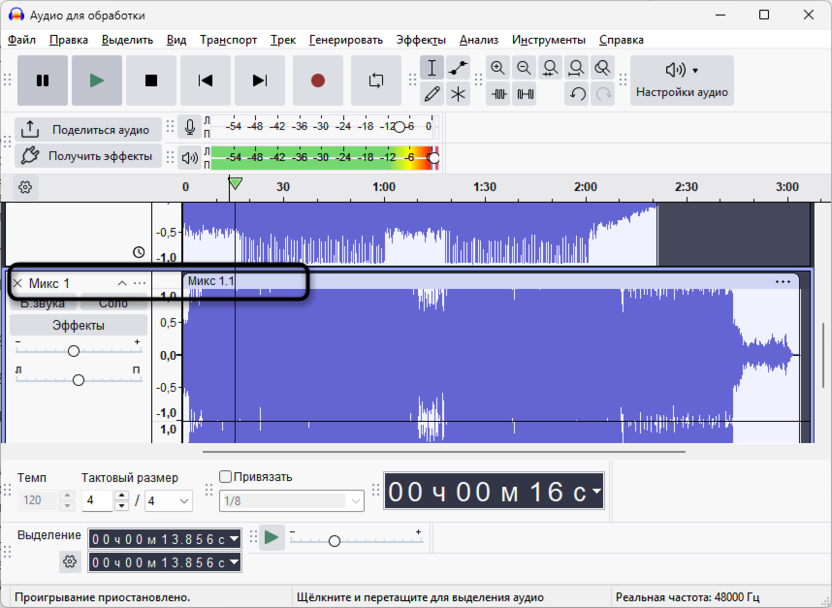
Task: Click the Record button
Action: coord(318,81)
